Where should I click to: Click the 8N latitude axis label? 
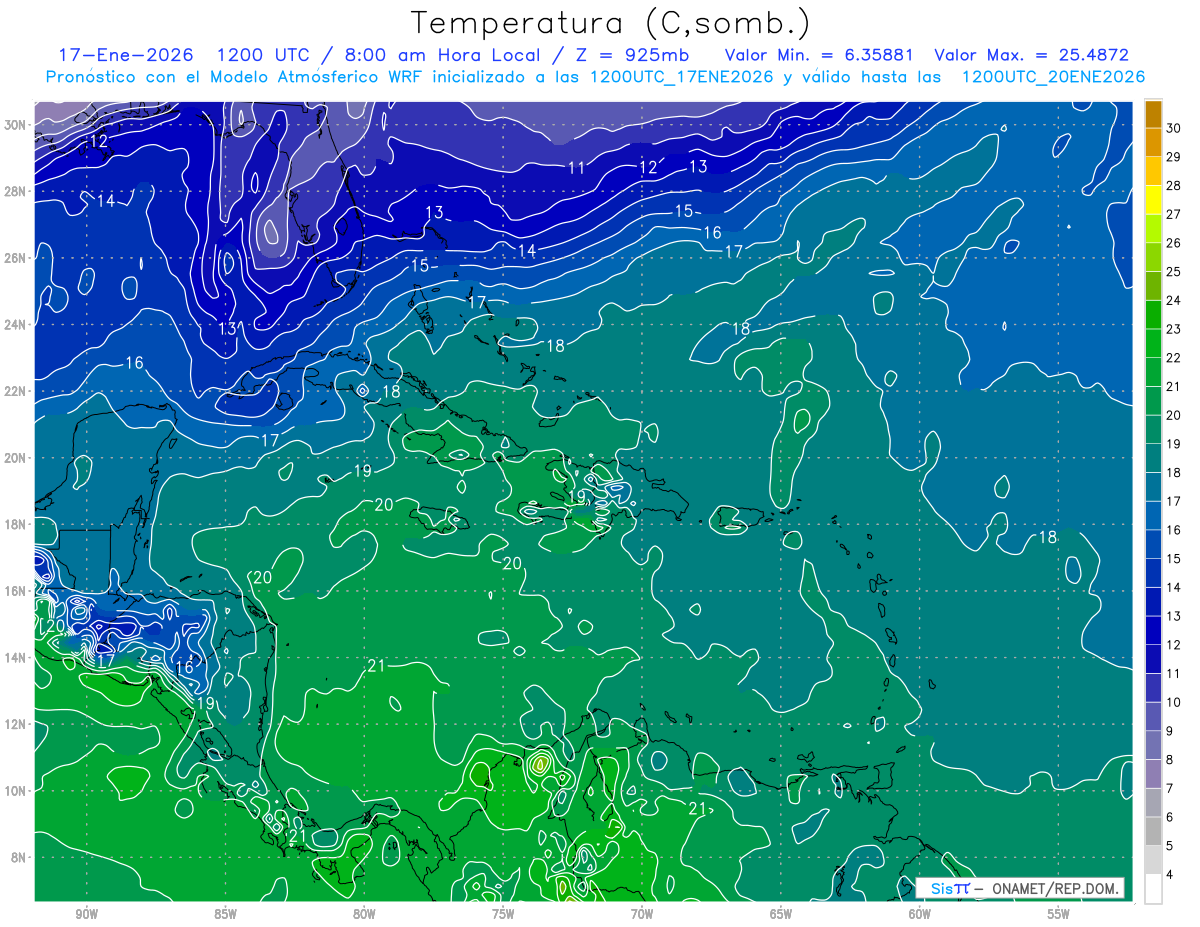(x=20, y=858)
